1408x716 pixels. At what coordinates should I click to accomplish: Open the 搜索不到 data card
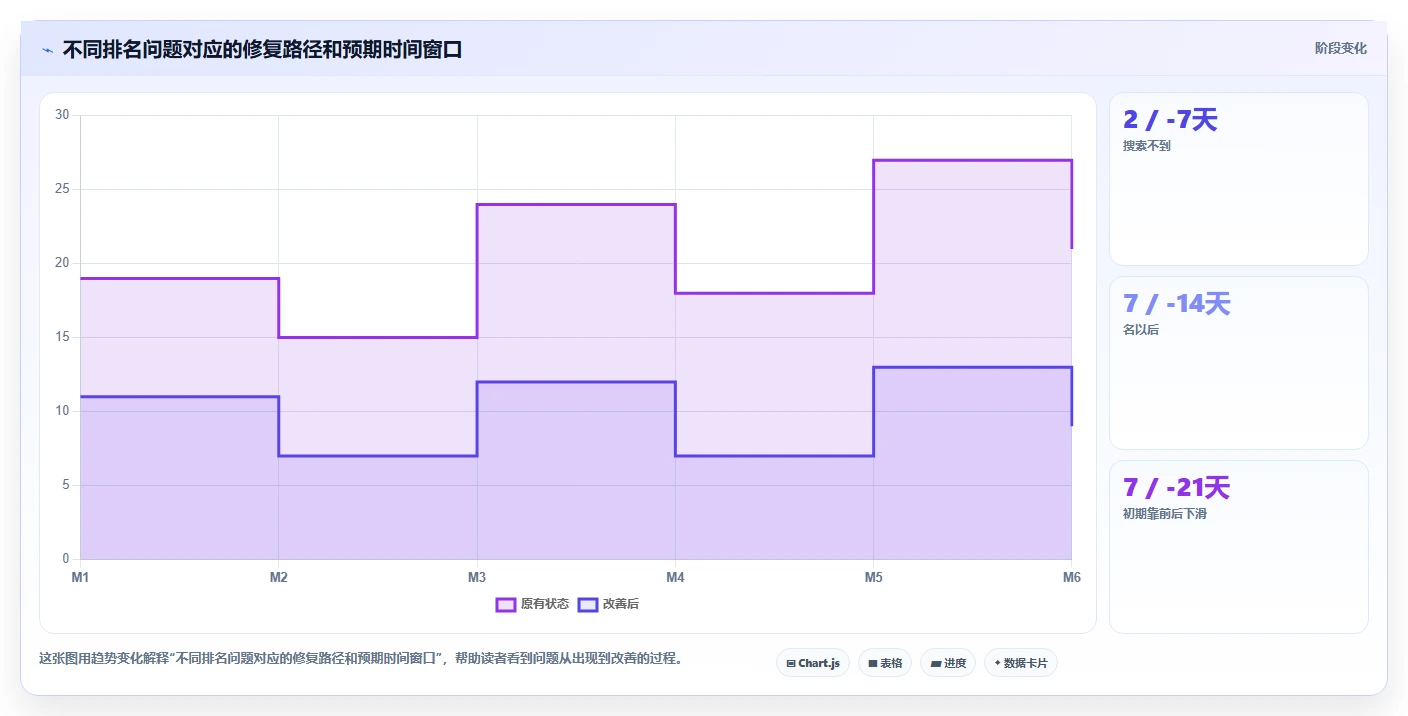click(x=1239, y=179)
